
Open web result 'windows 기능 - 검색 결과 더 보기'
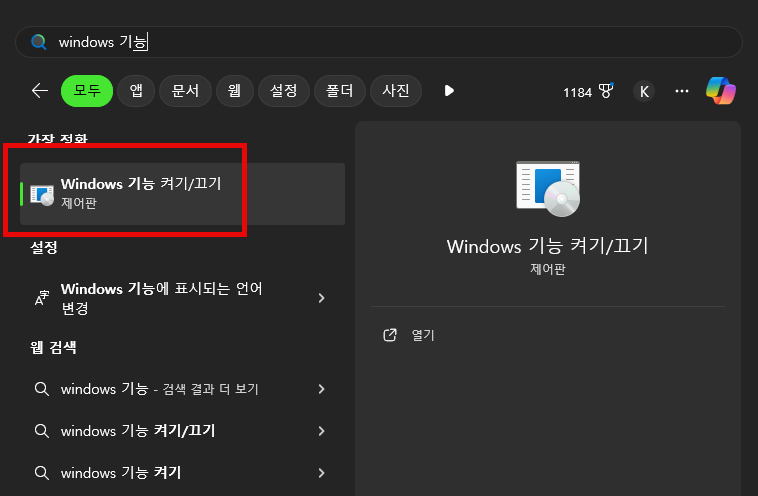click(x=182, y=389)
